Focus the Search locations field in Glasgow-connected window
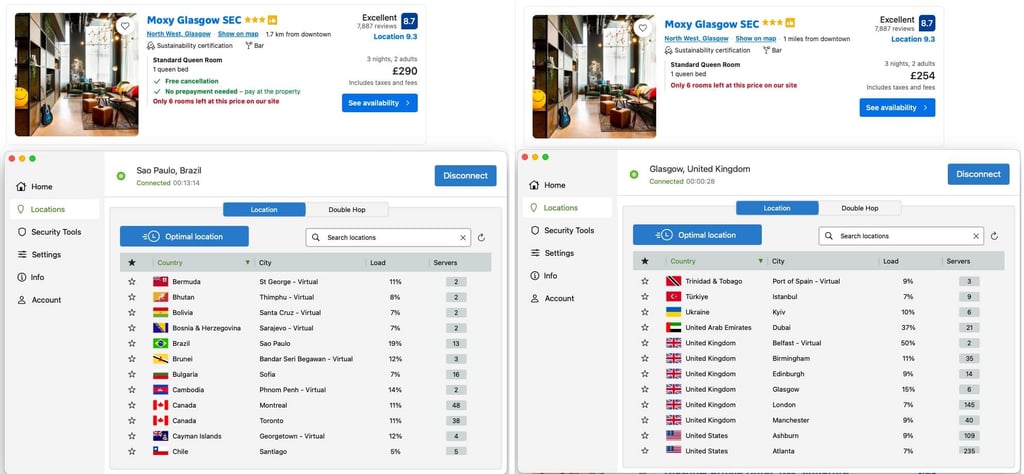This screenshot has width=1024, height=474. (901, 236)
